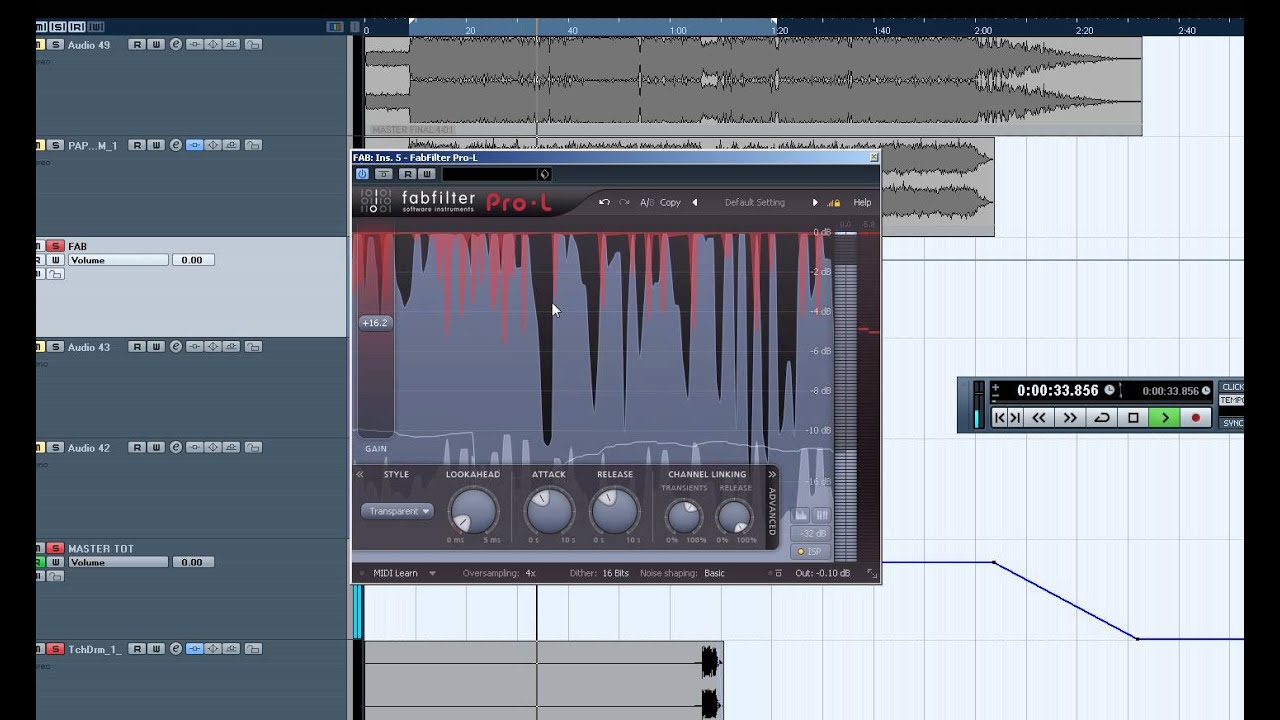Enable Read automation in the Pro-L plugin header

(x=408, y=174)
